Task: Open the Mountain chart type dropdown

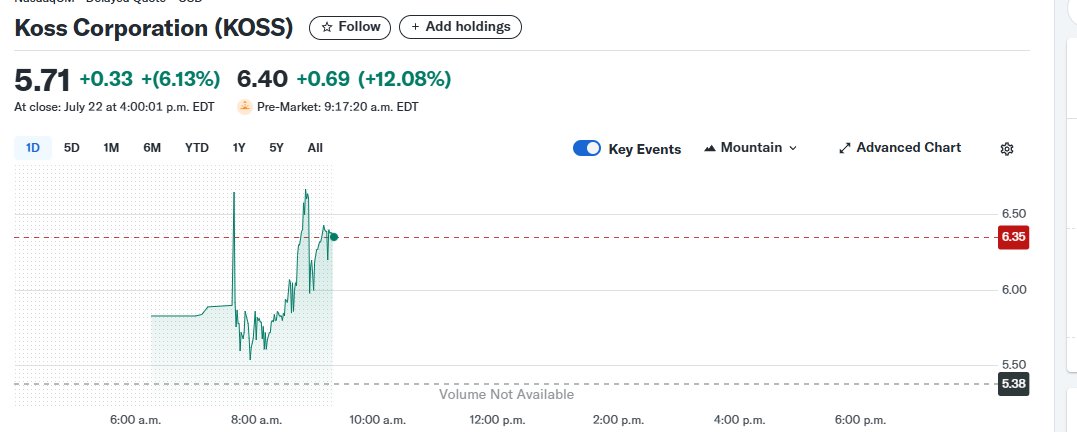Action: coord(751,148)
